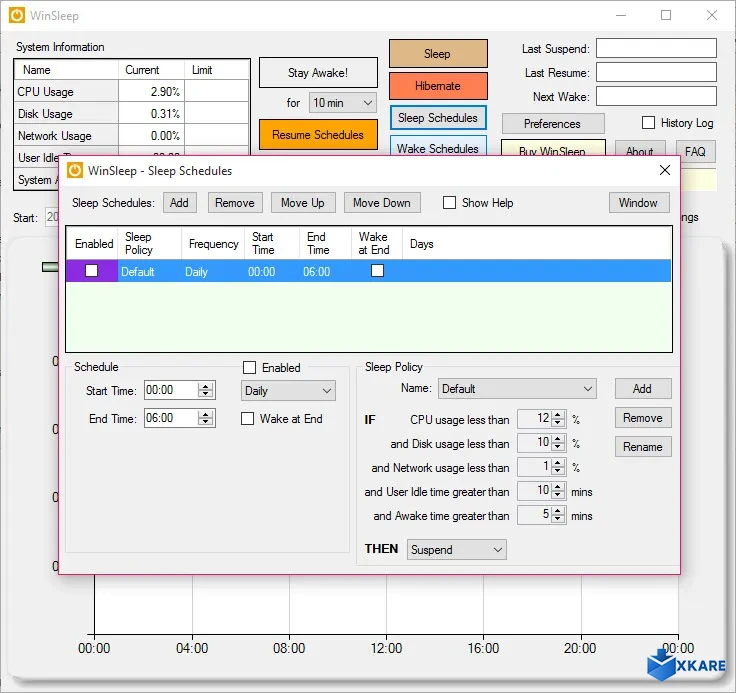Add a new Sleep Policy

pos(643,389)
